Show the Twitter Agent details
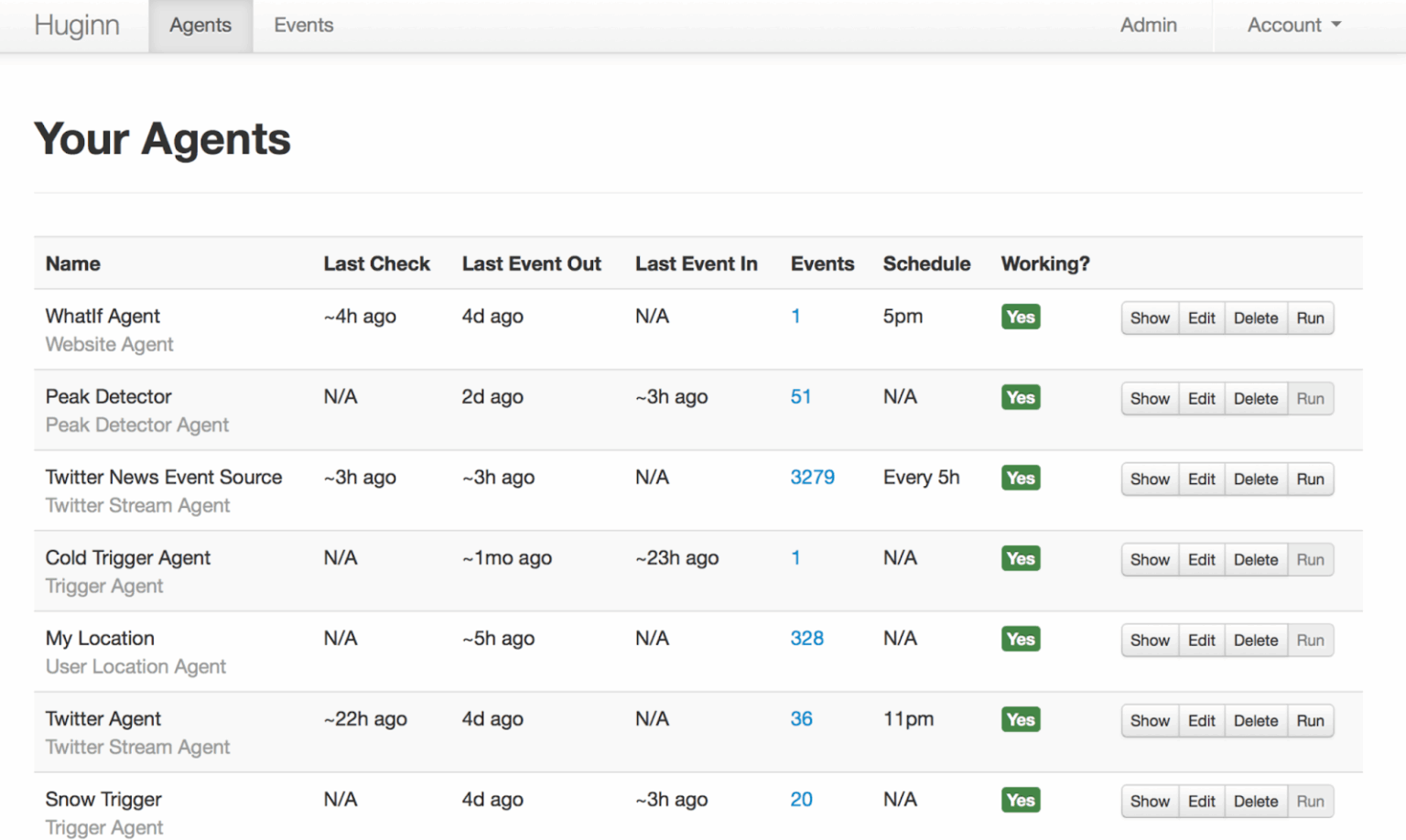 [x=1149, y=720]
